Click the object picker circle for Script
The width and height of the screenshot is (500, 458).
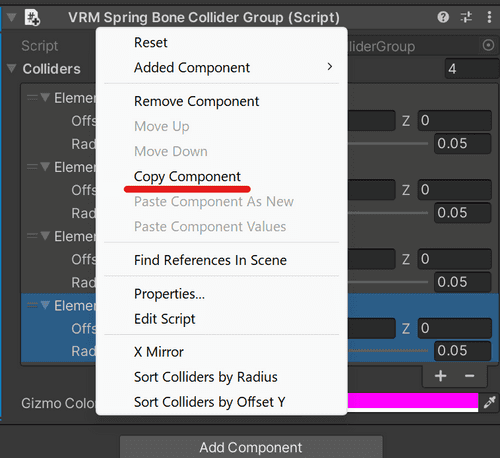pyautogui.click(x=488, y=45)
